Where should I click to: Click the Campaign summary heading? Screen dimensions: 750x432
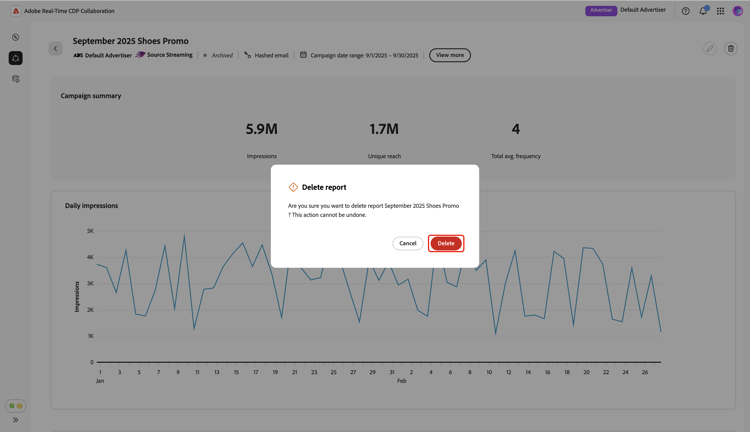coord(91,96)
